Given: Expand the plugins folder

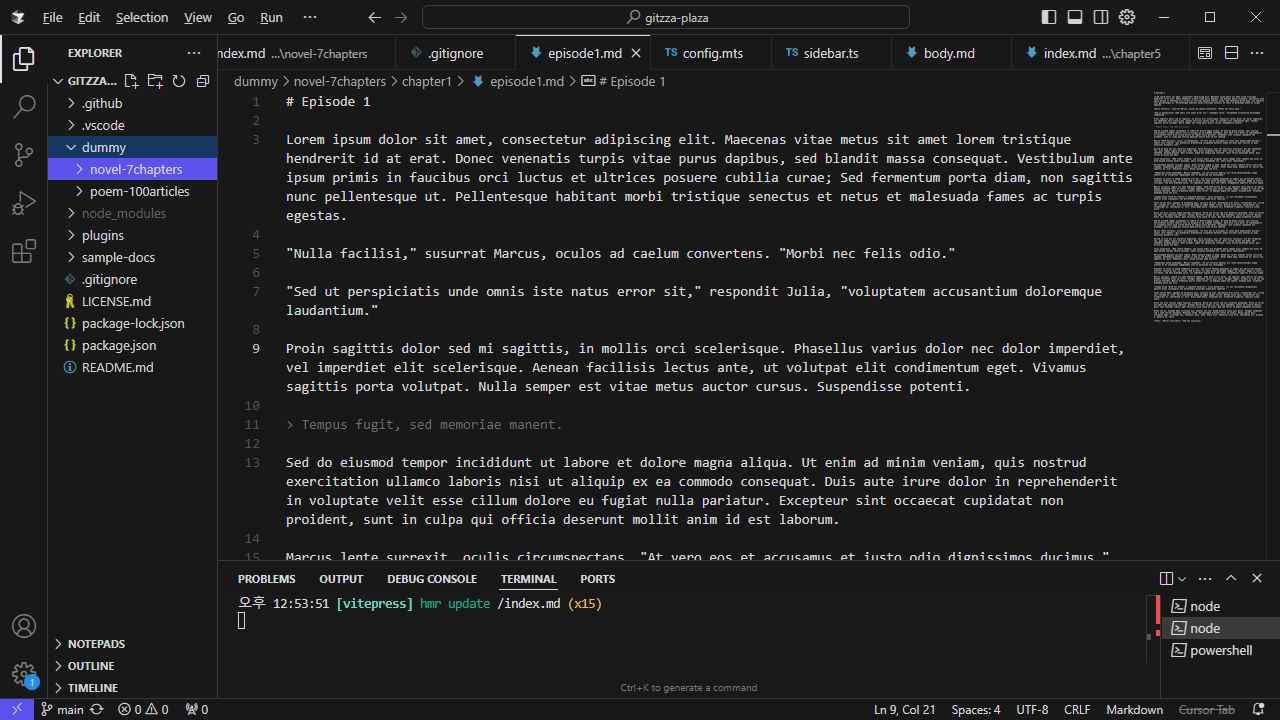Looking at the screenshot, I should click(x=132, y=235).
